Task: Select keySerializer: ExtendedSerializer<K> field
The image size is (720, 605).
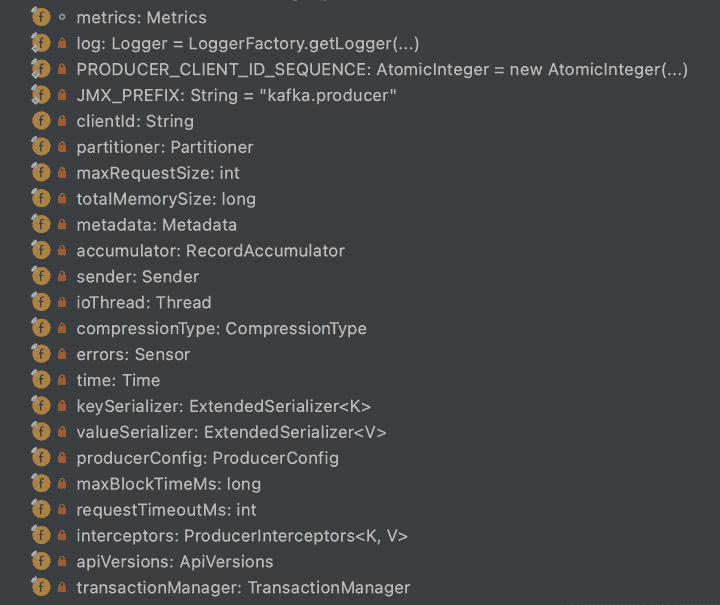Action: pos(223,406)
